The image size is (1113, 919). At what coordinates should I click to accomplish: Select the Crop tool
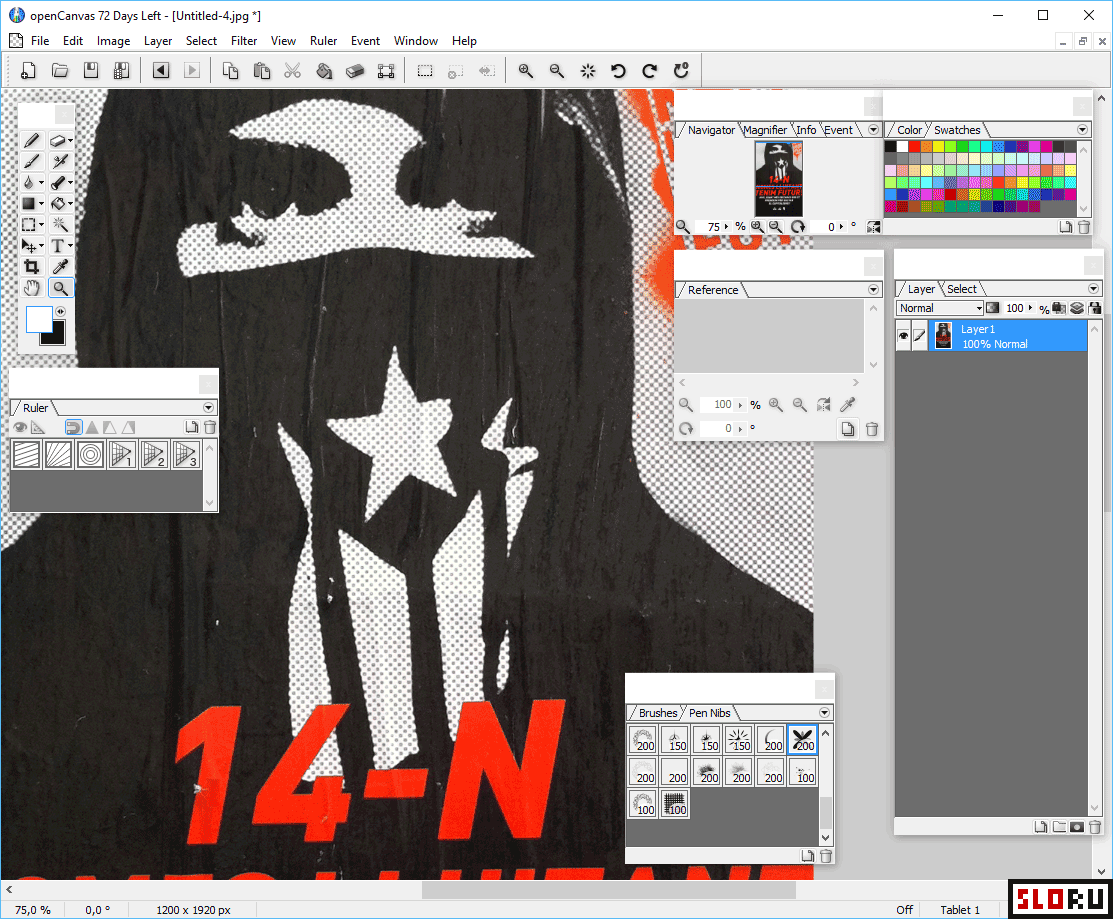[31, 267]
